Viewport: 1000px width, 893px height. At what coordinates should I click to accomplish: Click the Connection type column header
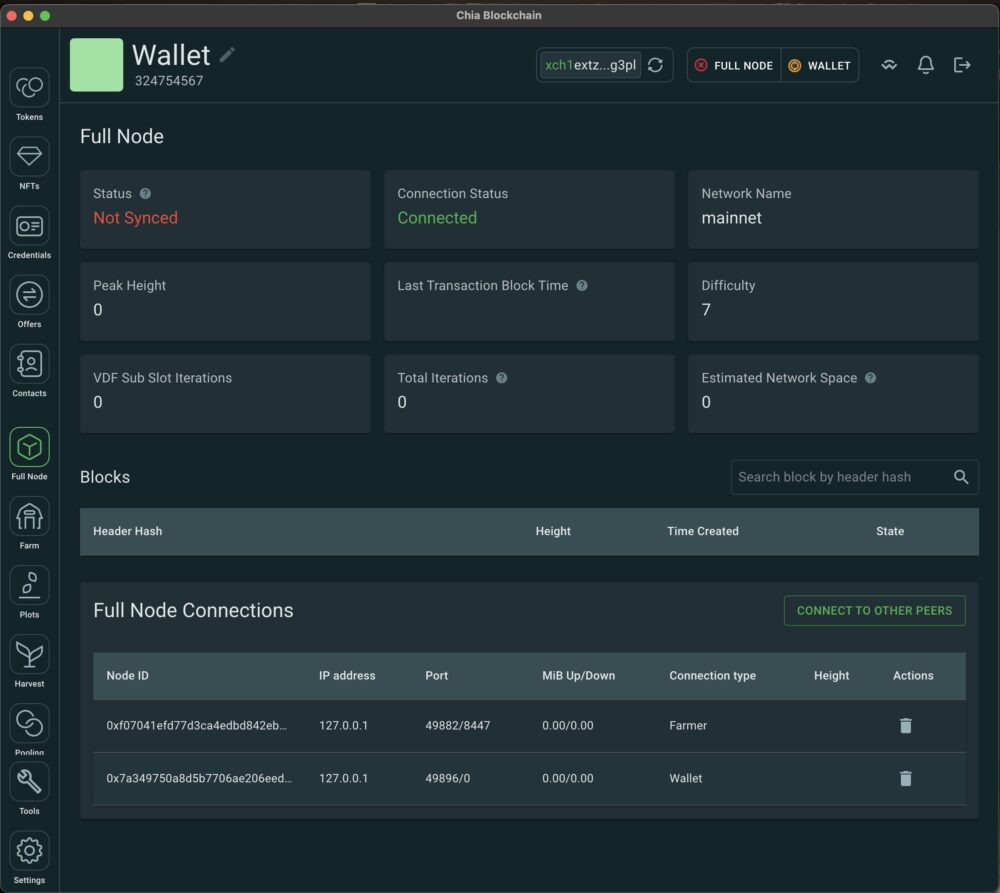point(712,675)
